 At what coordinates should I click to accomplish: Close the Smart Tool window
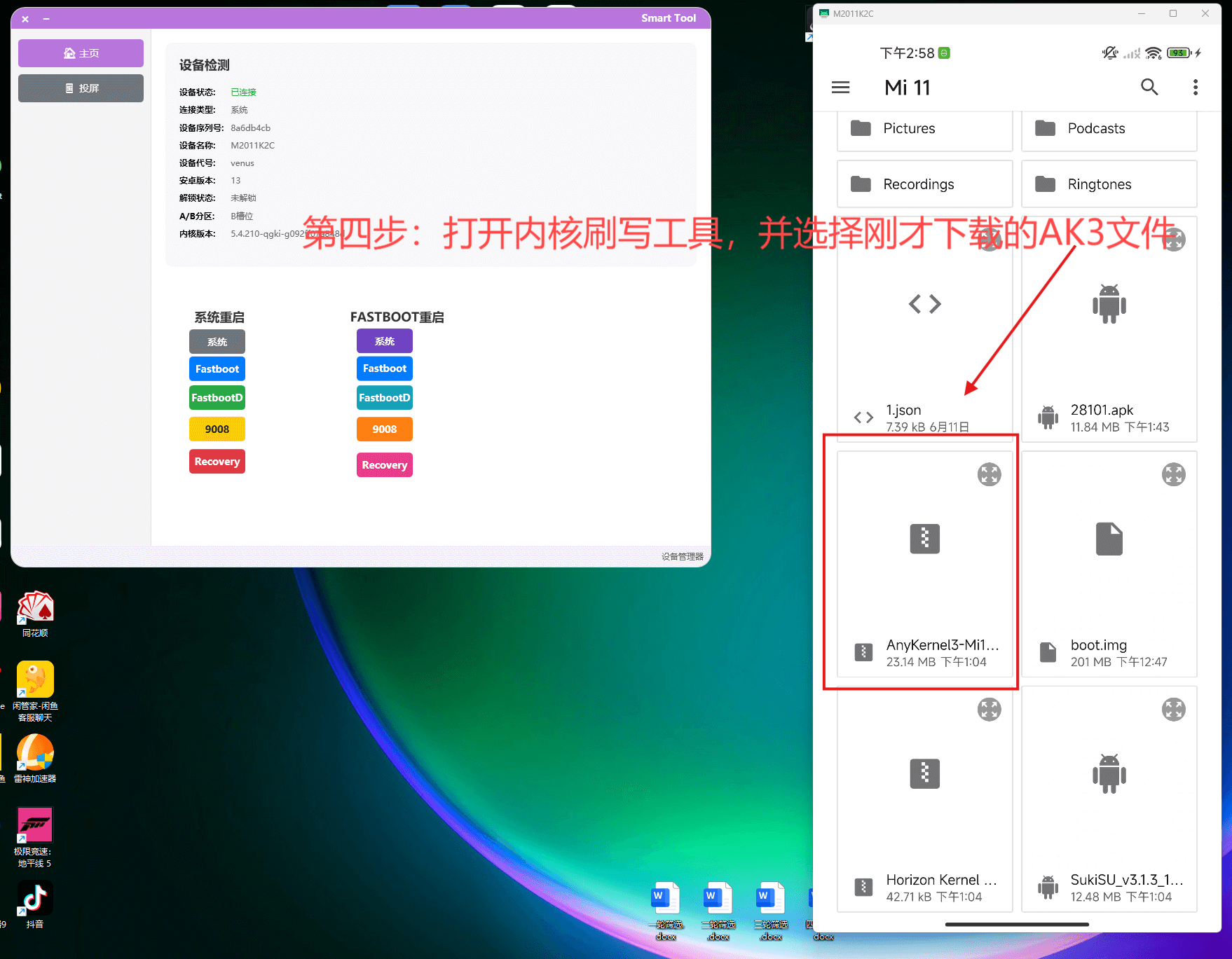pos(25,19)
